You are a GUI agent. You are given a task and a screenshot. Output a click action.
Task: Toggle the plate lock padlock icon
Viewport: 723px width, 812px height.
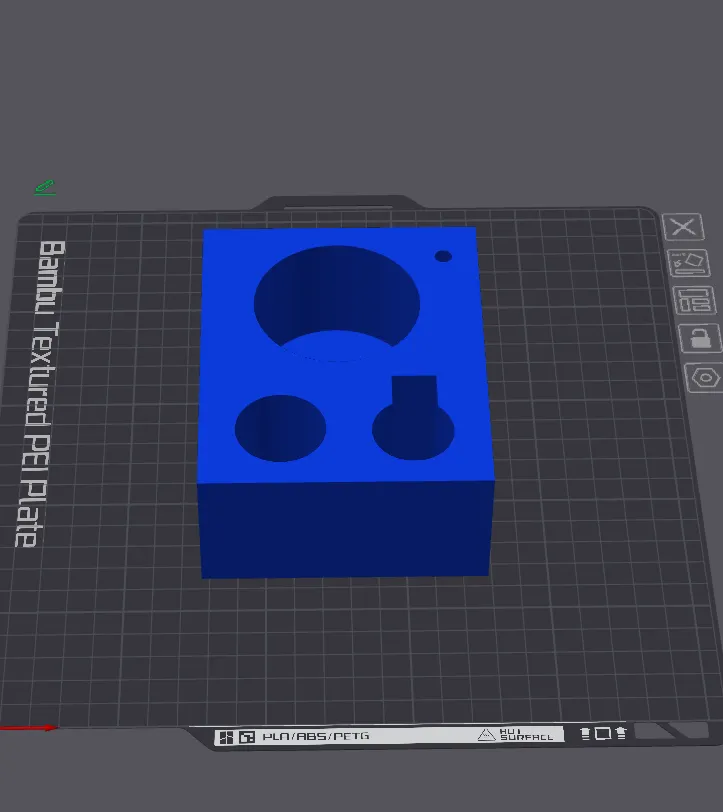[698, 337]
